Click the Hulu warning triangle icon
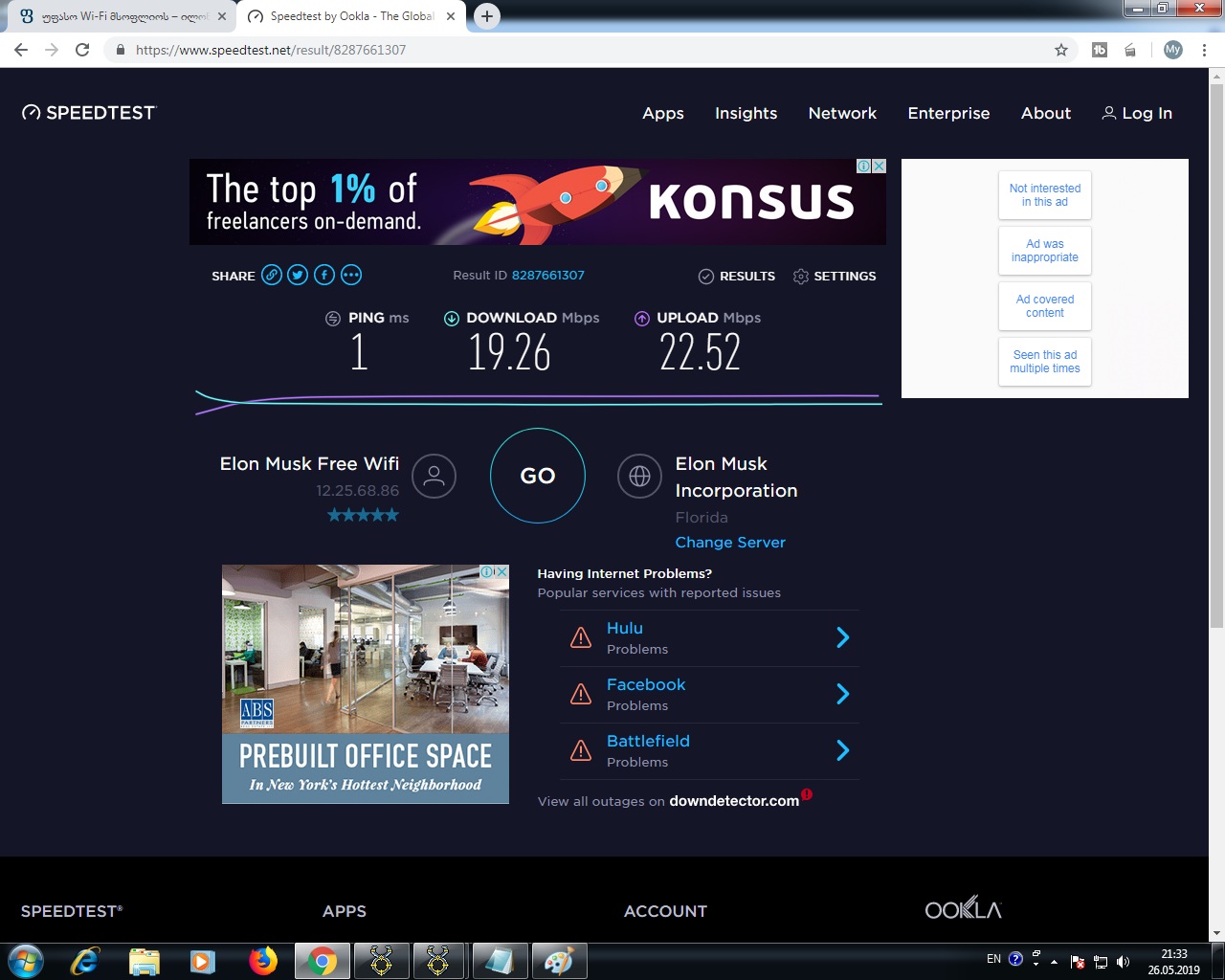 tap(581, 637)
